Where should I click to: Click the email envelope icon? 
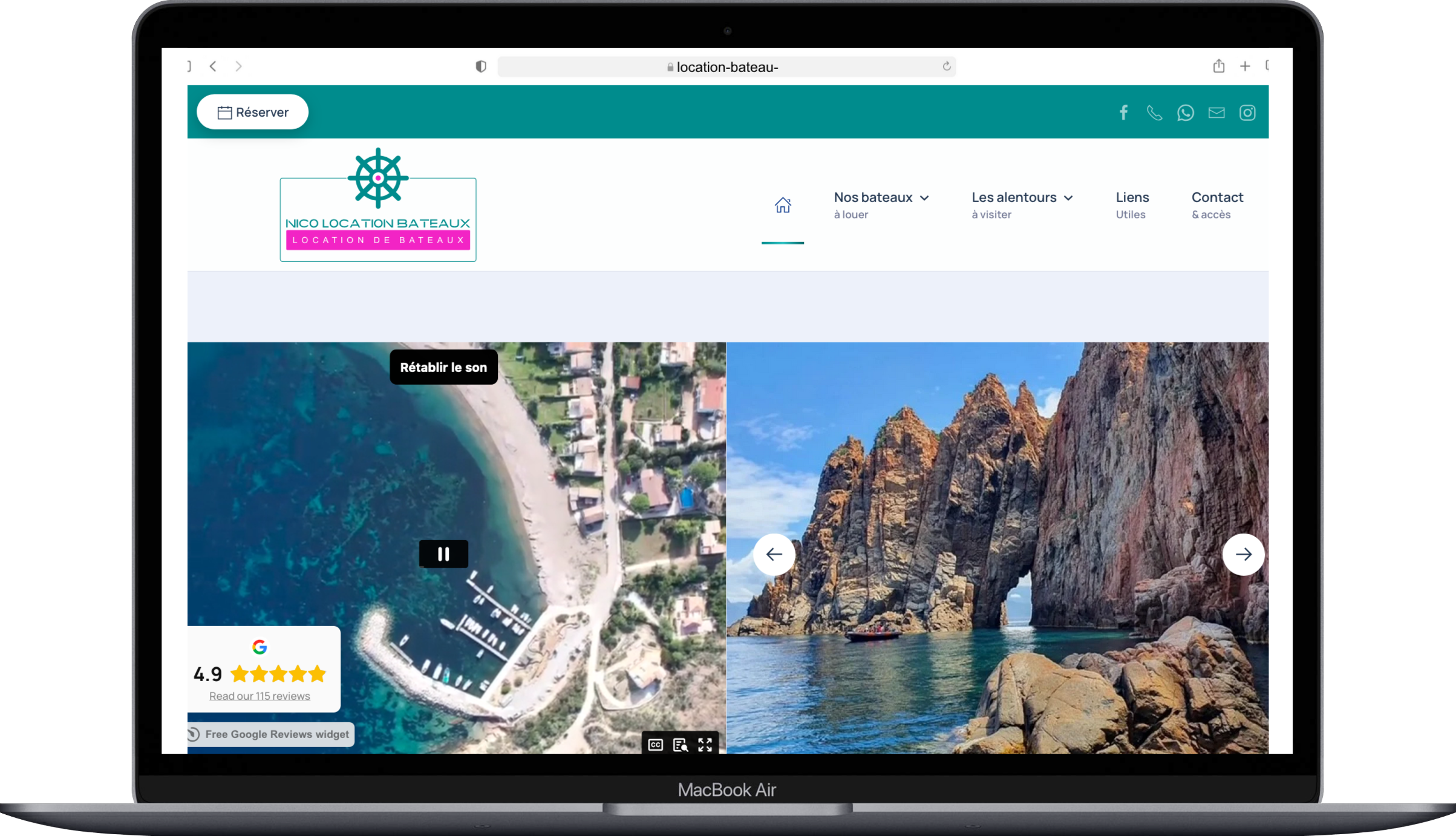pyautogui.click(x=1216, y=113)
